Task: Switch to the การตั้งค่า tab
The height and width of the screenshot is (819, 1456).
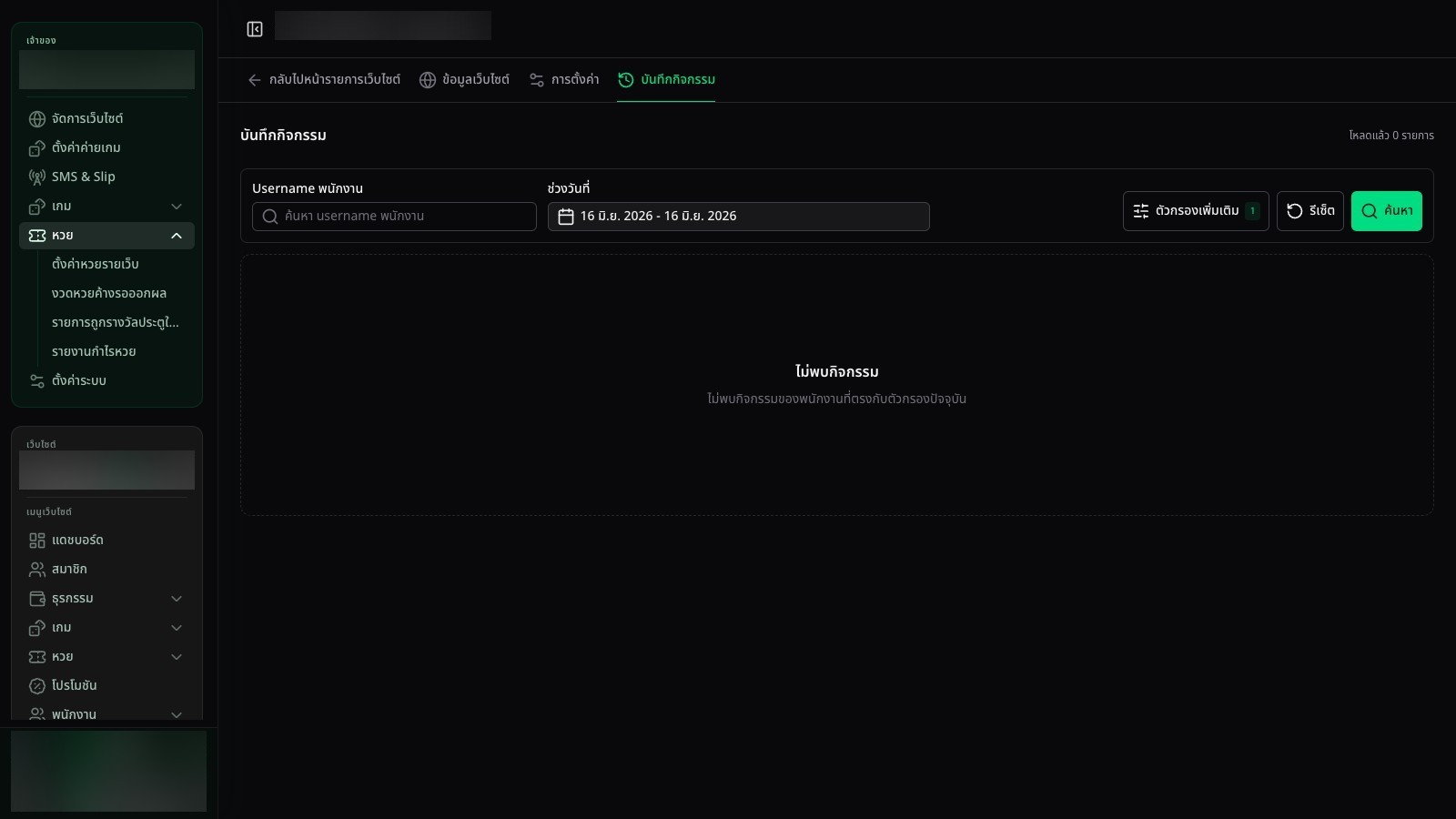Action: (564, 80)
